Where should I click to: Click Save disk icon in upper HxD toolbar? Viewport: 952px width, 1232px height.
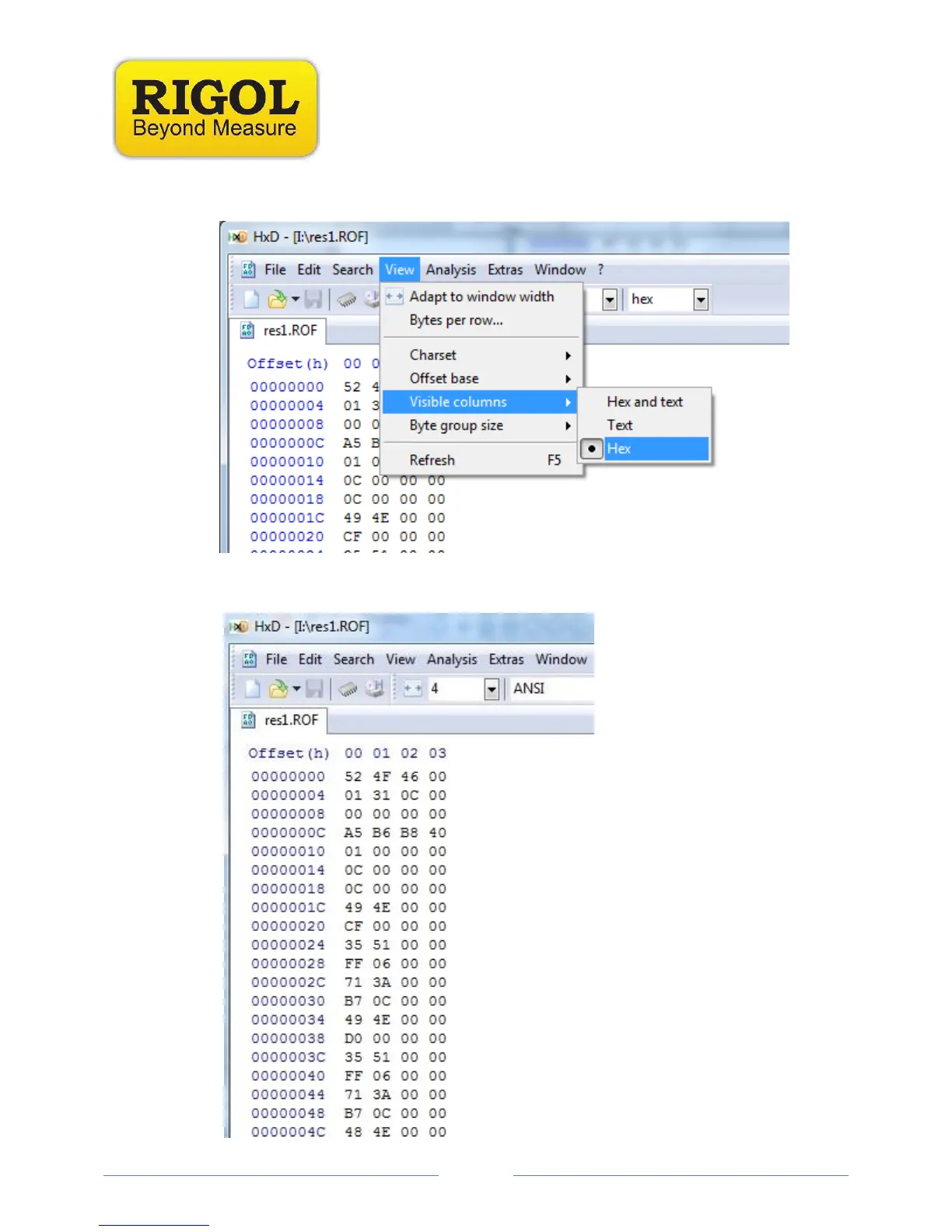(313, 299)
